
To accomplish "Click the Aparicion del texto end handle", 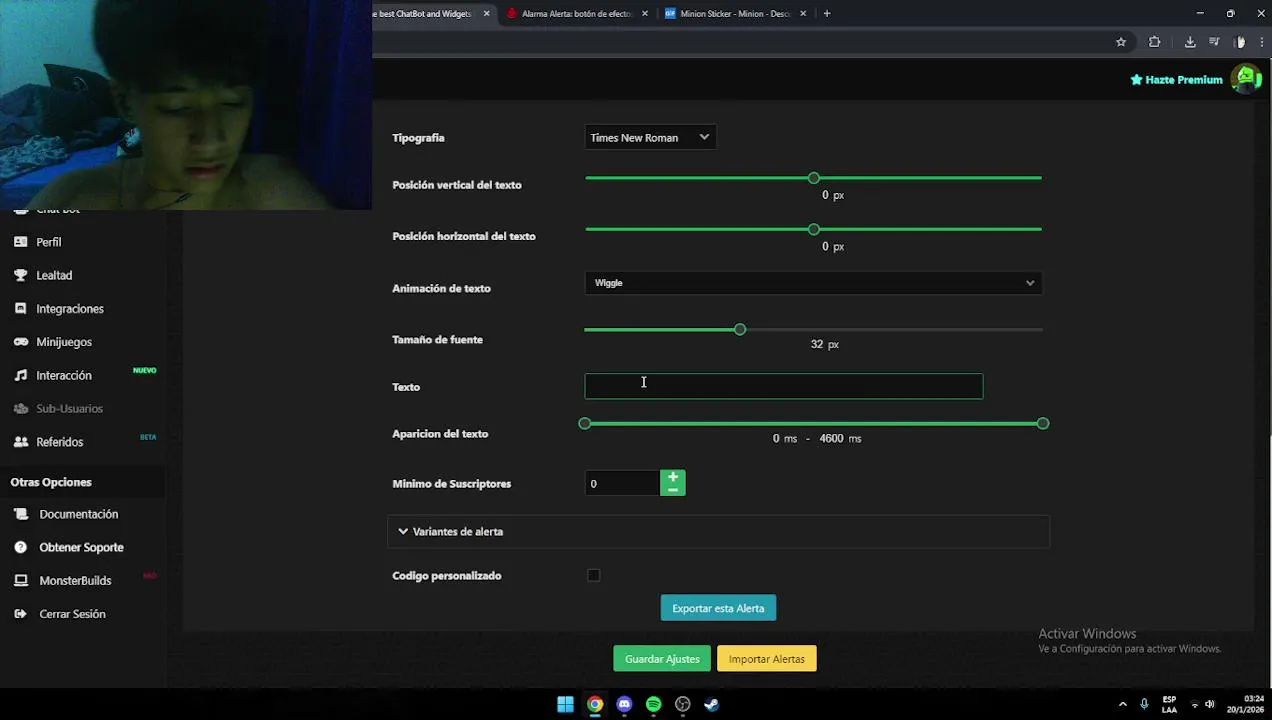I will coord(1043,424).
